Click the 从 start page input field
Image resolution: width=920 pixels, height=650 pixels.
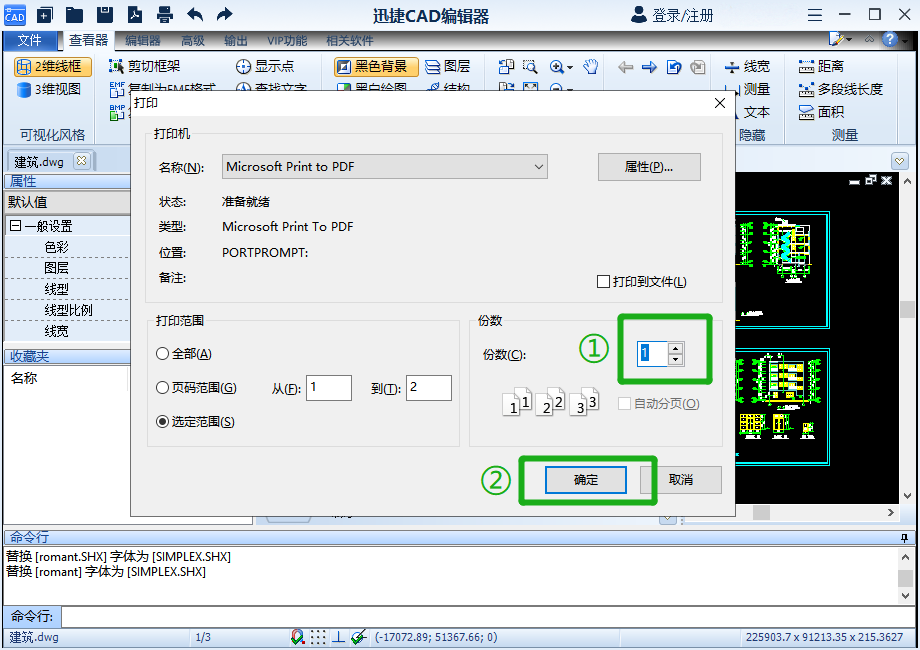tap(329, 388)
